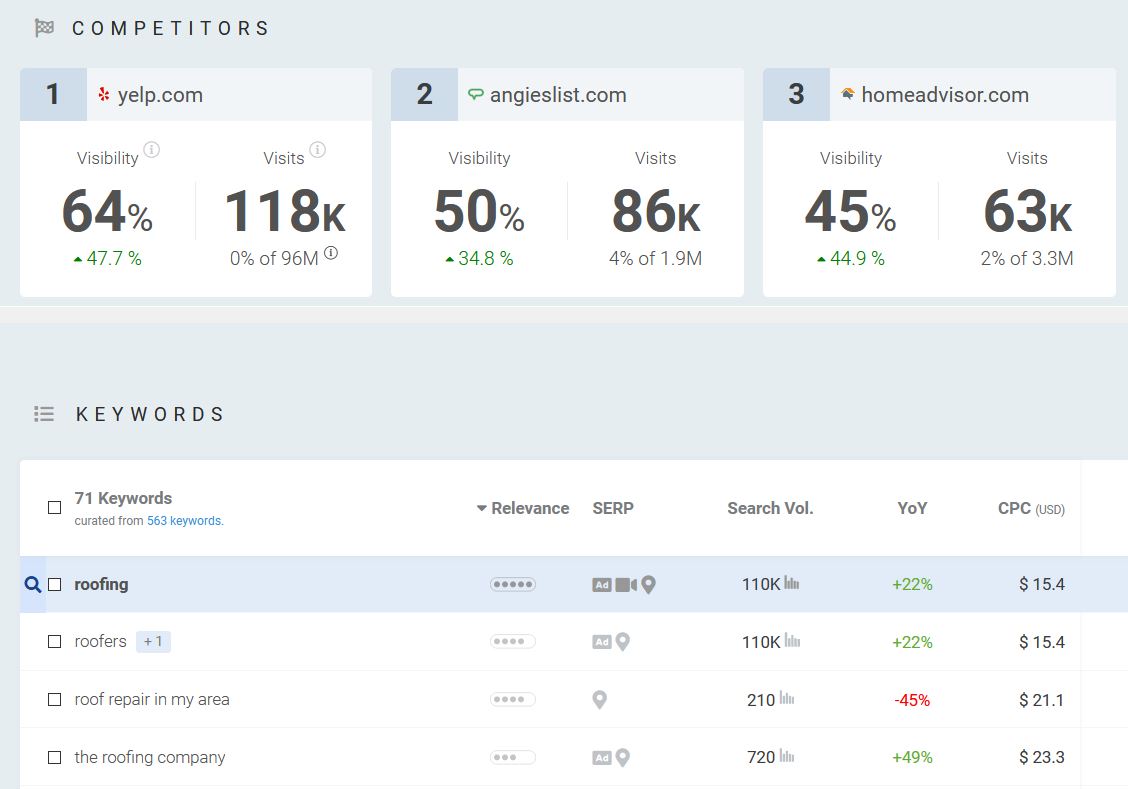Click the 45% visibility value for homeadvisor.com
Image resolution: width=1128 pixels, height=789 pixels.
(850, 211)
